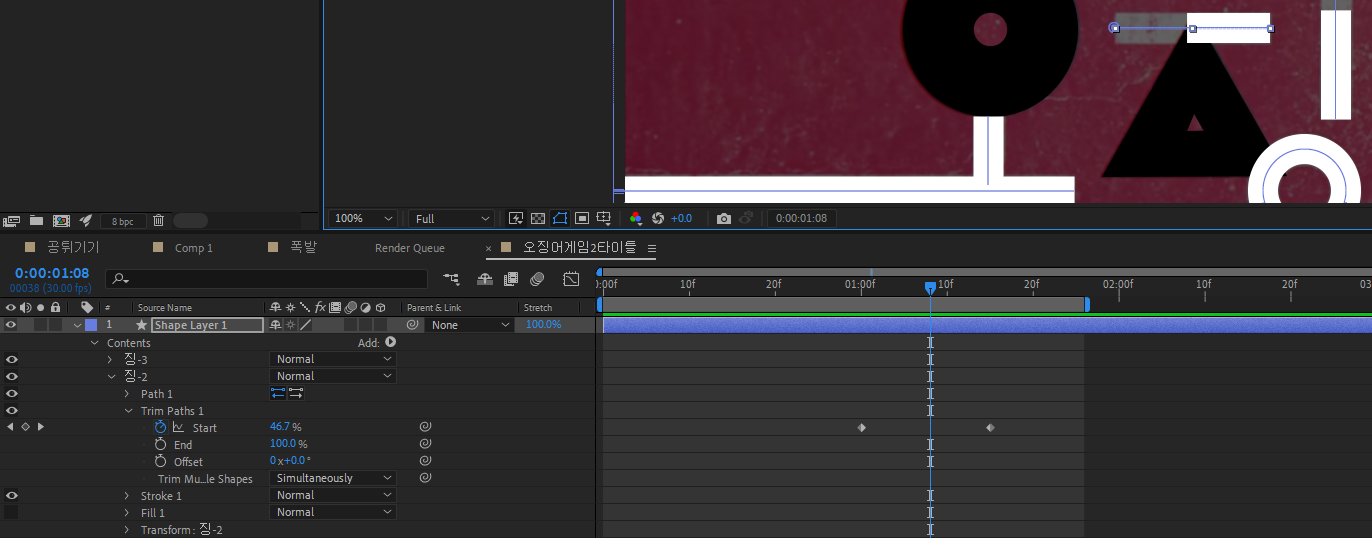Collapse the Contents group
This screenshot has width=1372, height=538.
coord(95,343)
